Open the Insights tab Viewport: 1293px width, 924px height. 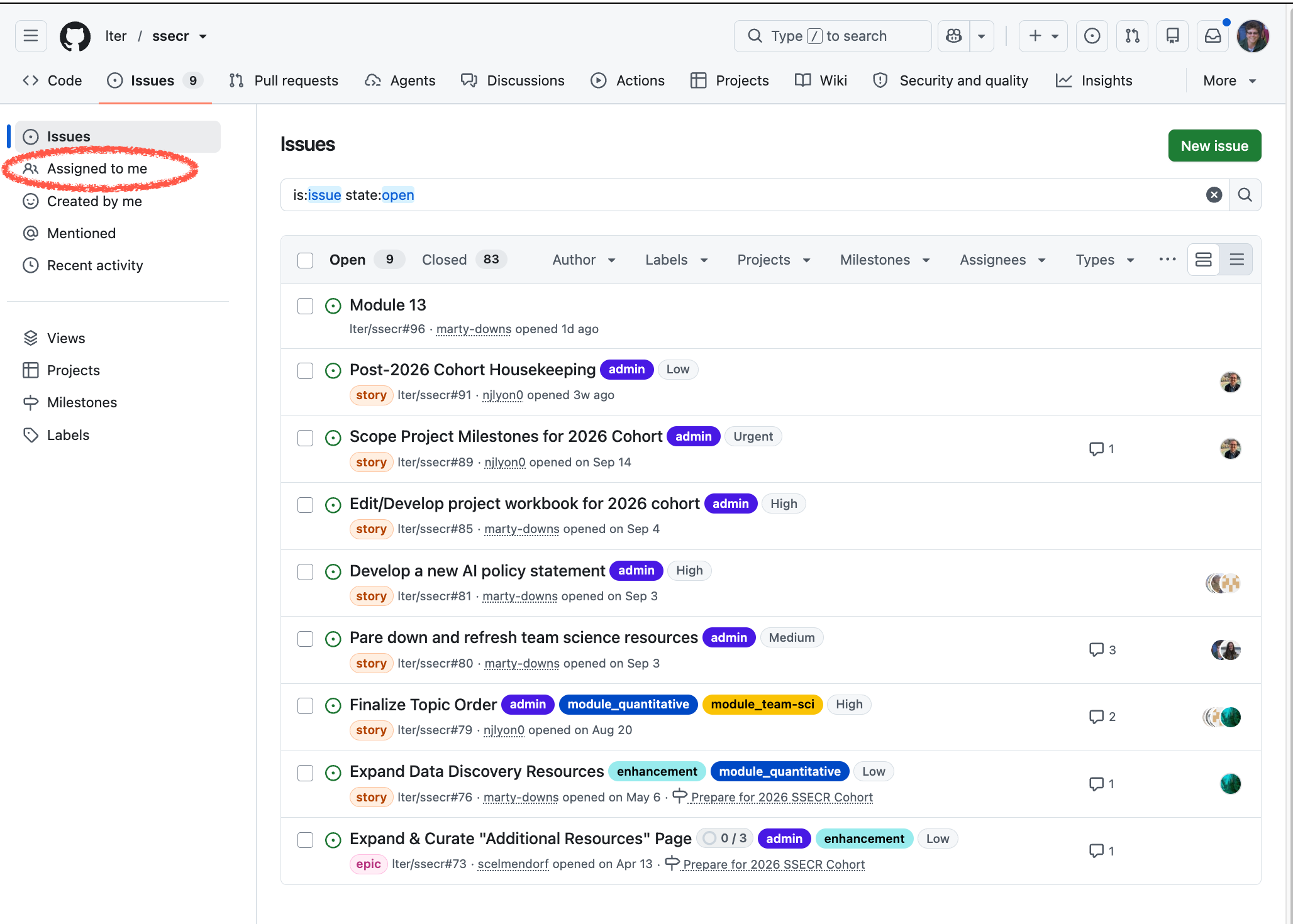pyautogui.click(x=1094, y=80)
